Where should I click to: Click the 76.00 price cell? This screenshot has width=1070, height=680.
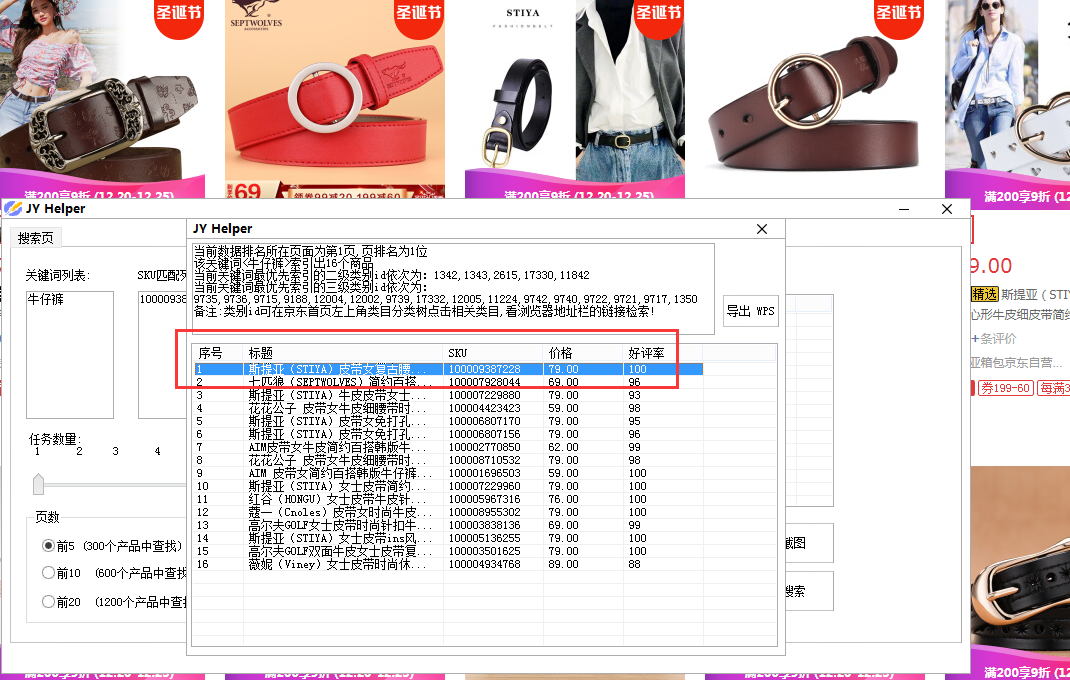[563, 498]
